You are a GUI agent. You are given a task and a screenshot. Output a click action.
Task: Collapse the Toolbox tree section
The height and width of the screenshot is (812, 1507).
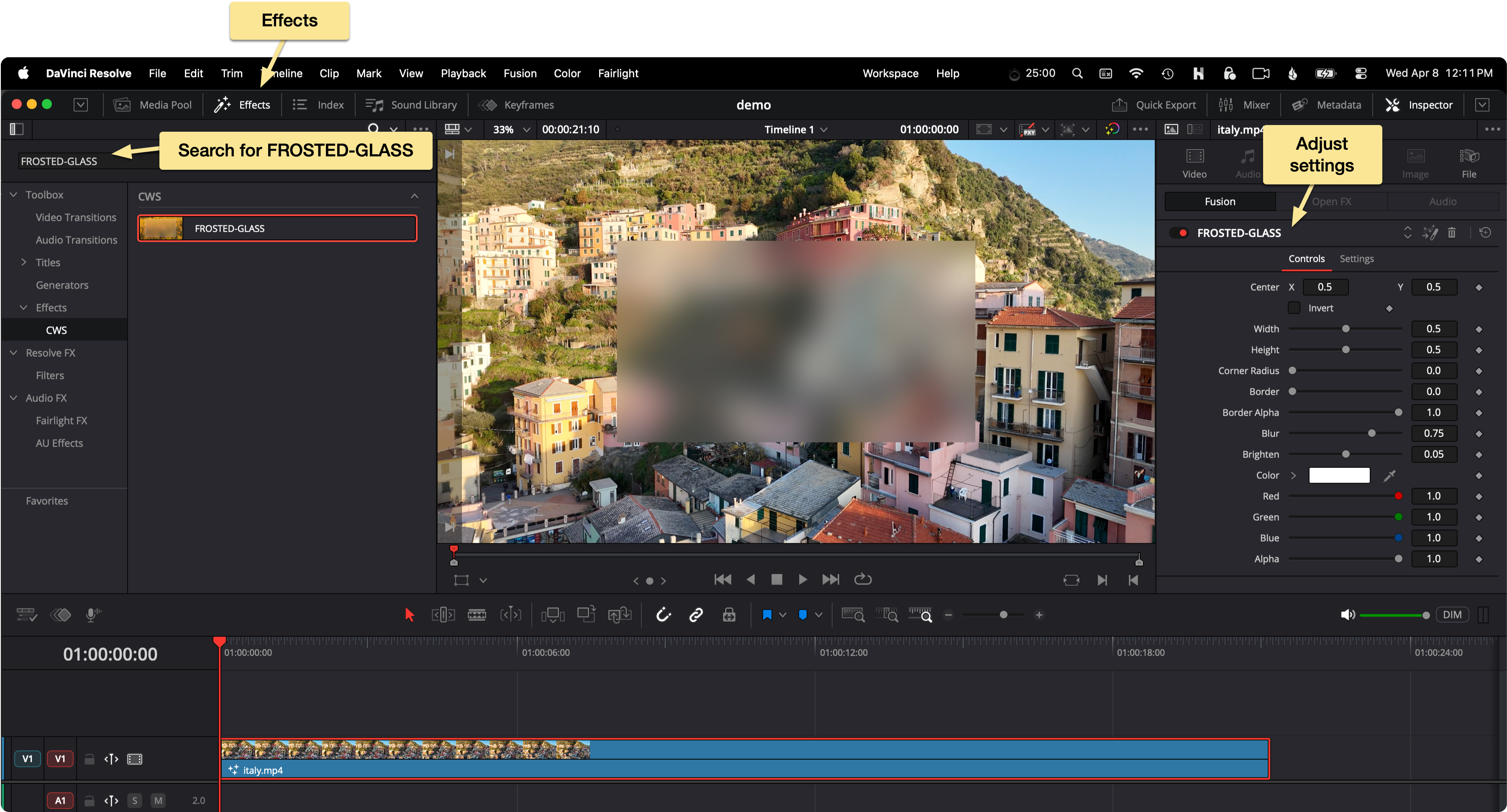tap(14, 195)
